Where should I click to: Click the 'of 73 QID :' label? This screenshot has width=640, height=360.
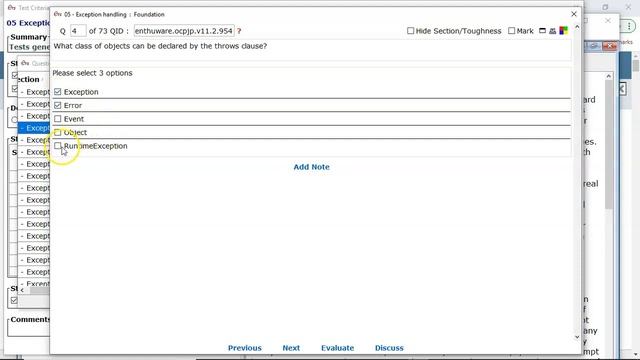click(109, 31)
